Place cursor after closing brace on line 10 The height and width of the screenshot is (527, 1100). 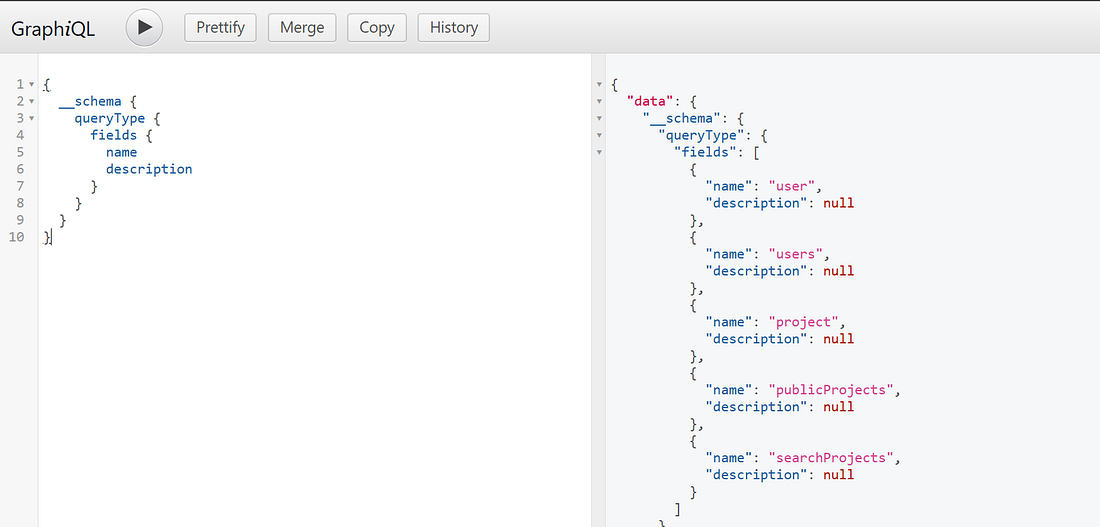(52, 237)
